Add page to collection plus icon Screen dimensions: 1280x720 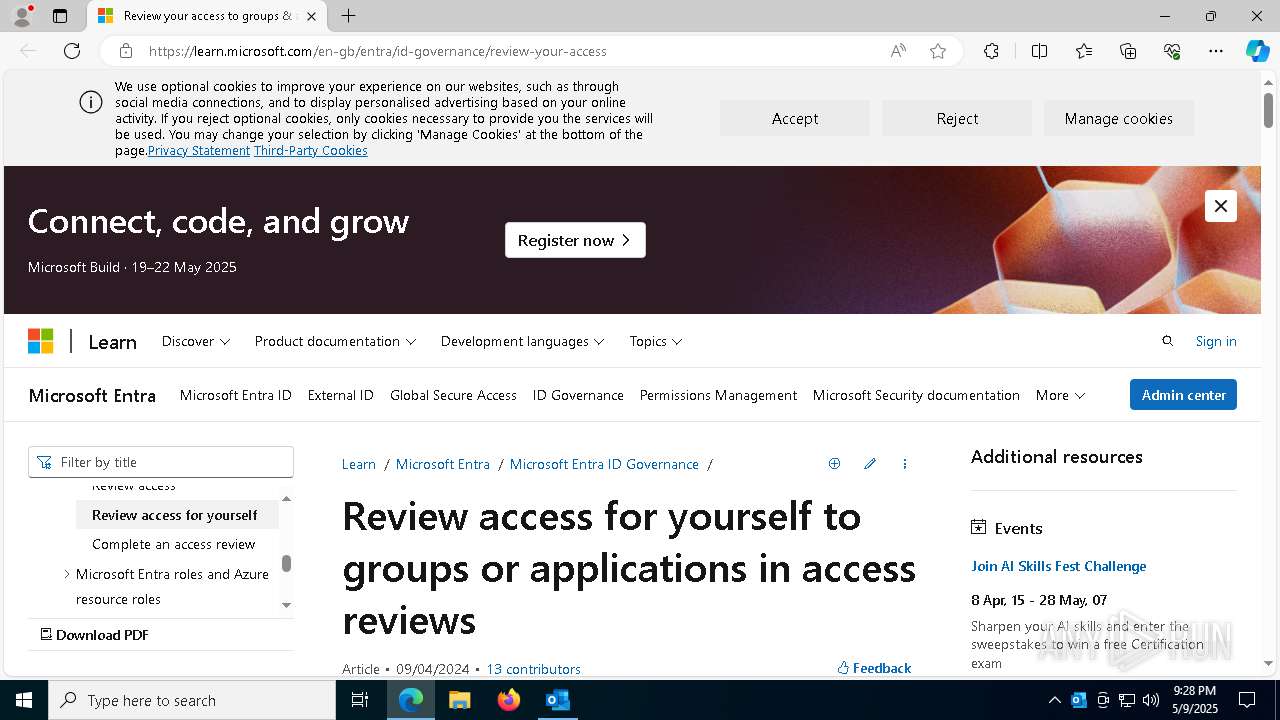[834, 464]
